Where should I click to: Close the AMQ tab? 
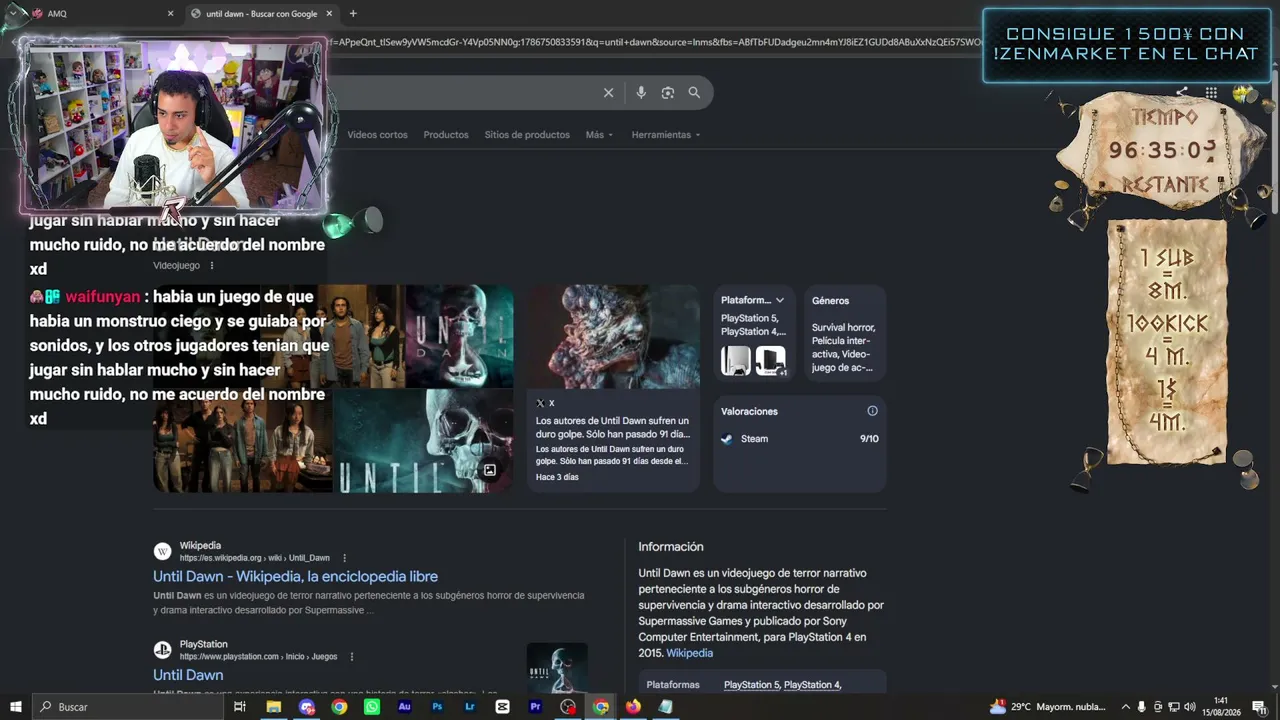click(x=170, y=14)
